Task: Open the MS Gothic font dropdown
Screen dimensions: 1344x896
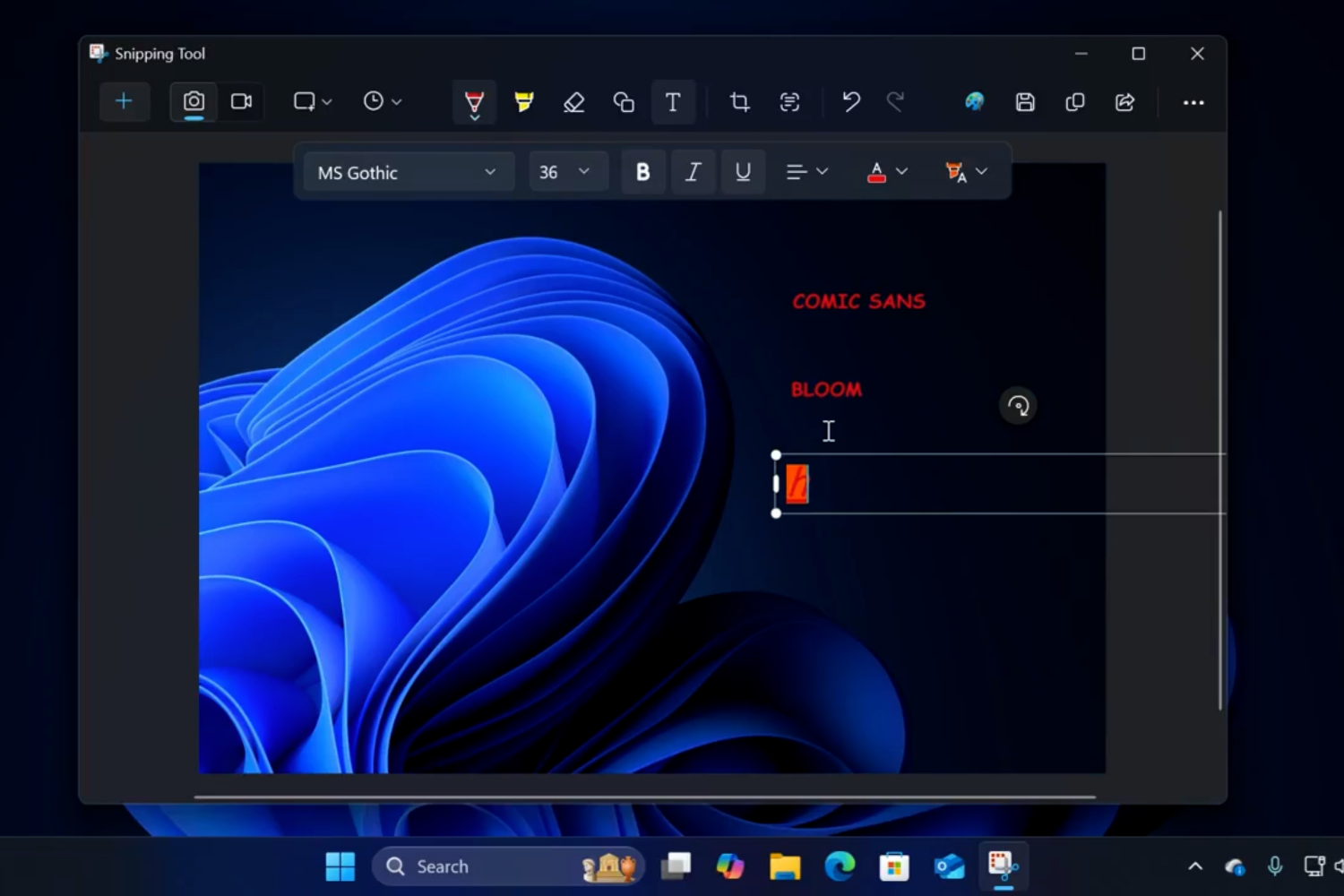Action: (409, 172)
